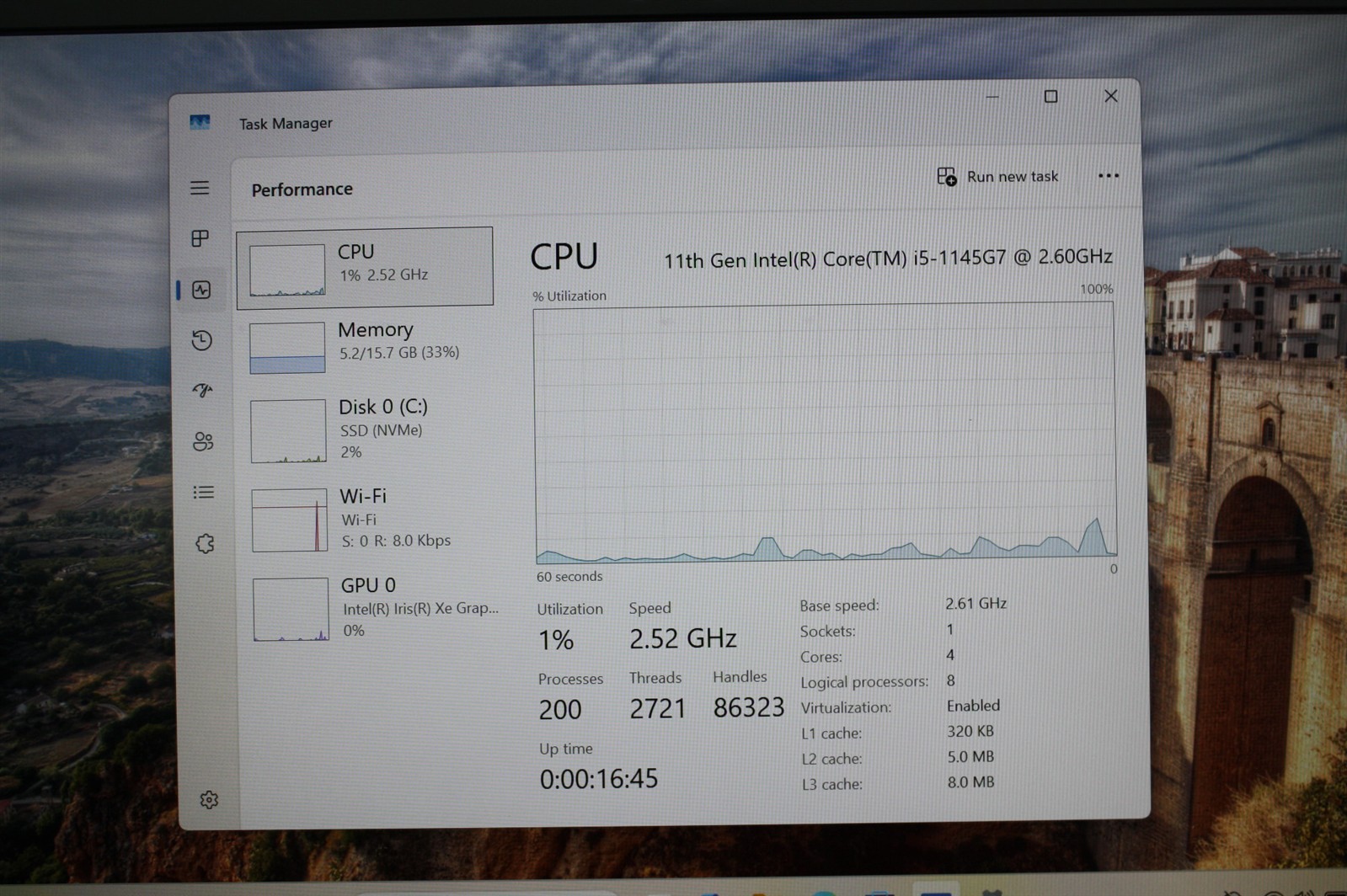This screenshot has height=896, width=1347.
Task: Click the L1 cache value 320 KB
Action: 970,732
